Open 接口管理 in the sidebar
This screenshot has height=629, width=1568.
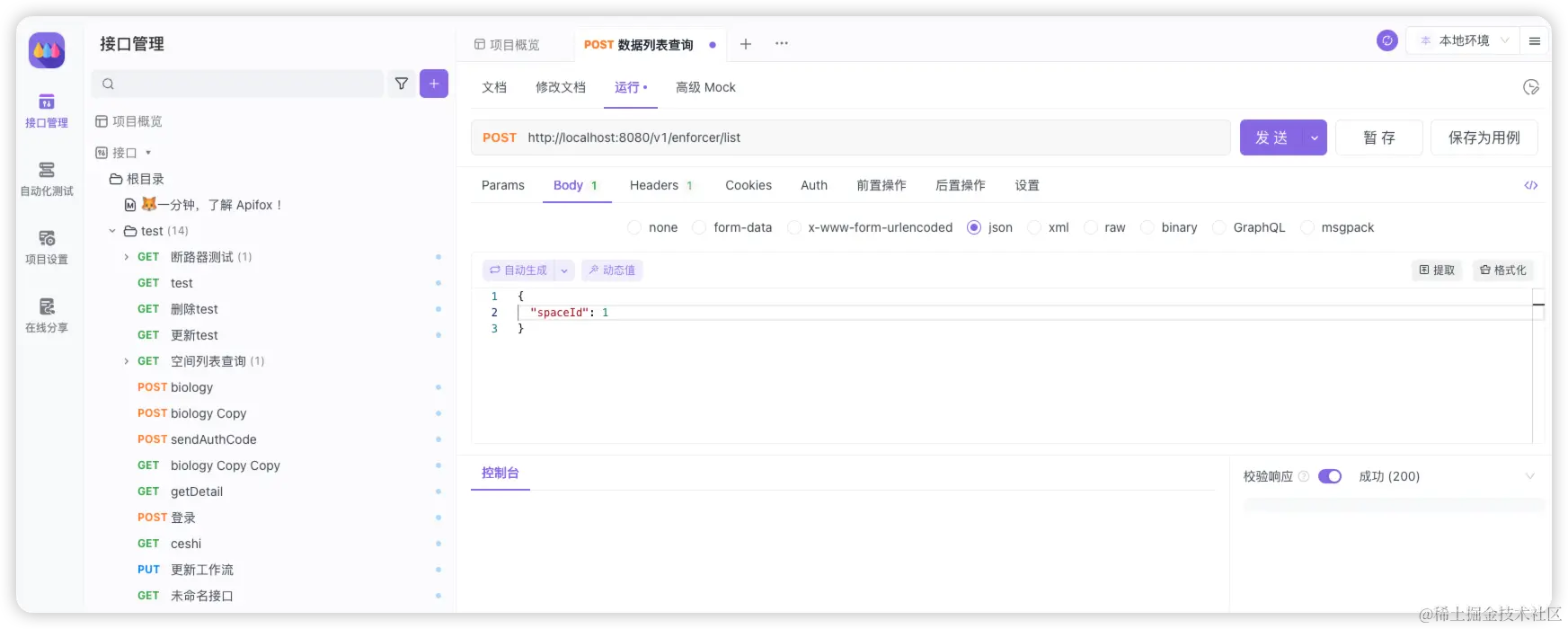pos(47,111)
